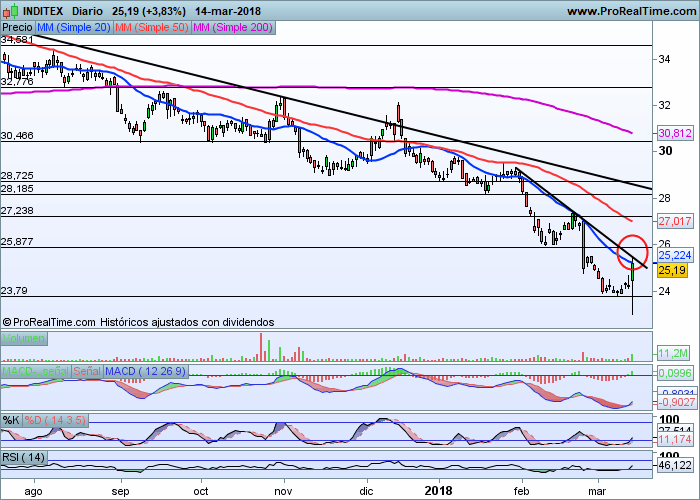Click the feb month marker on time axis
Screen dimensions: 700x500
point(521,492)
